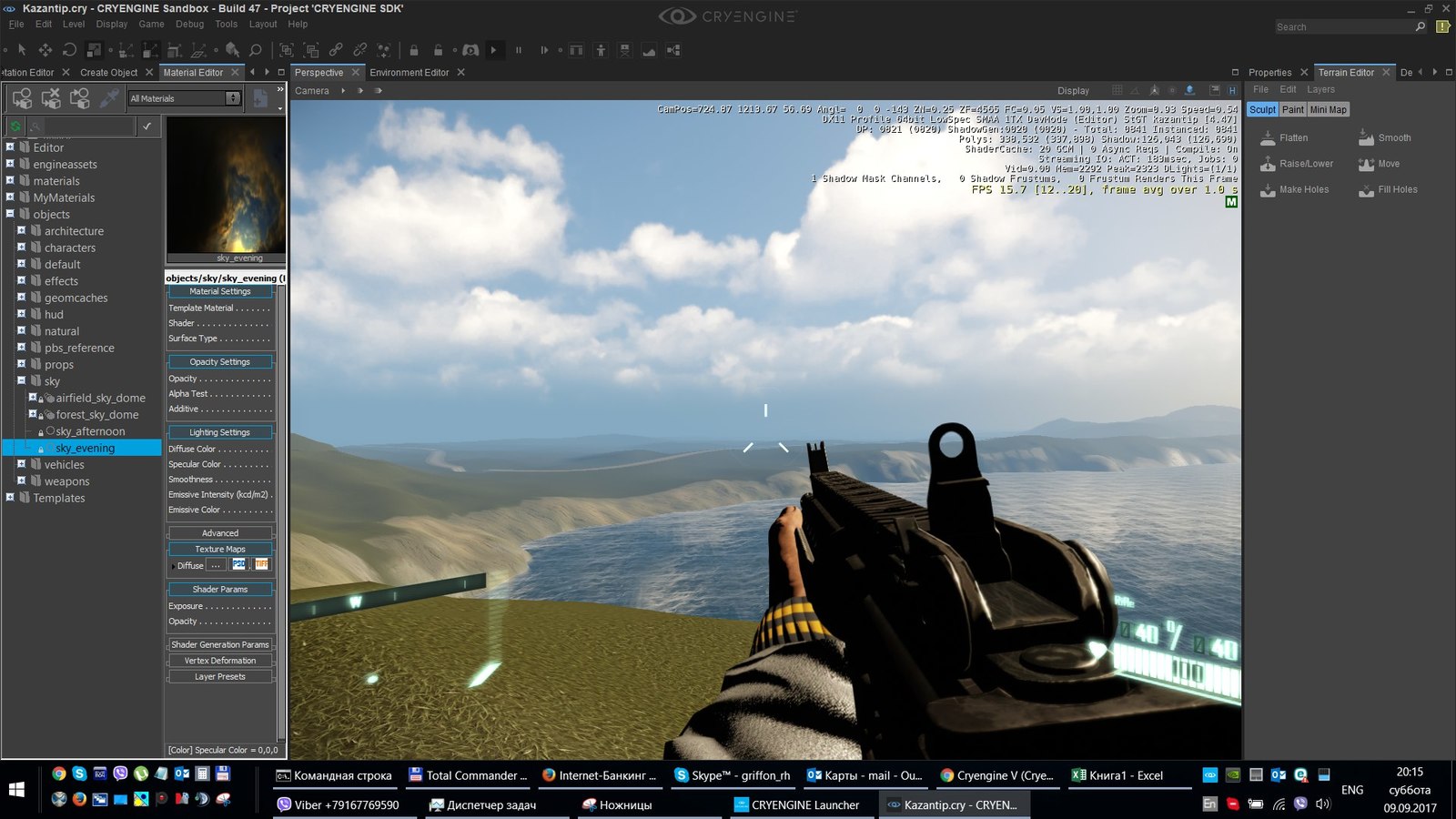Click Assign material to selection icon
The image size is (1456, 819).
point(22,97)
